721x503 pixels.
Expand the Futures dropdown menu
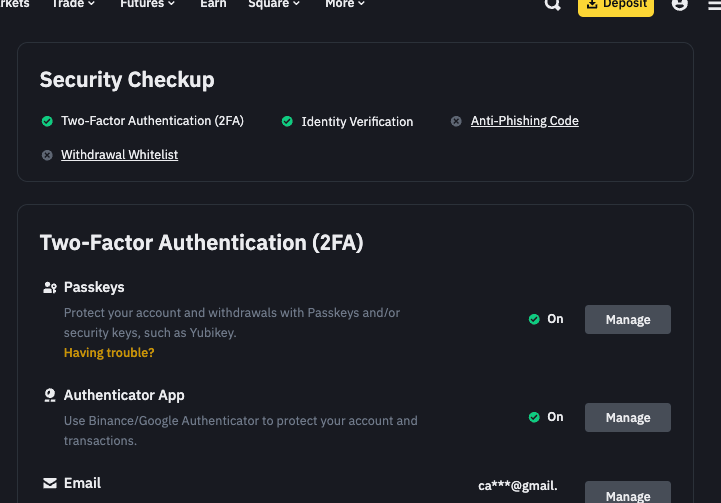coord(147,5)
